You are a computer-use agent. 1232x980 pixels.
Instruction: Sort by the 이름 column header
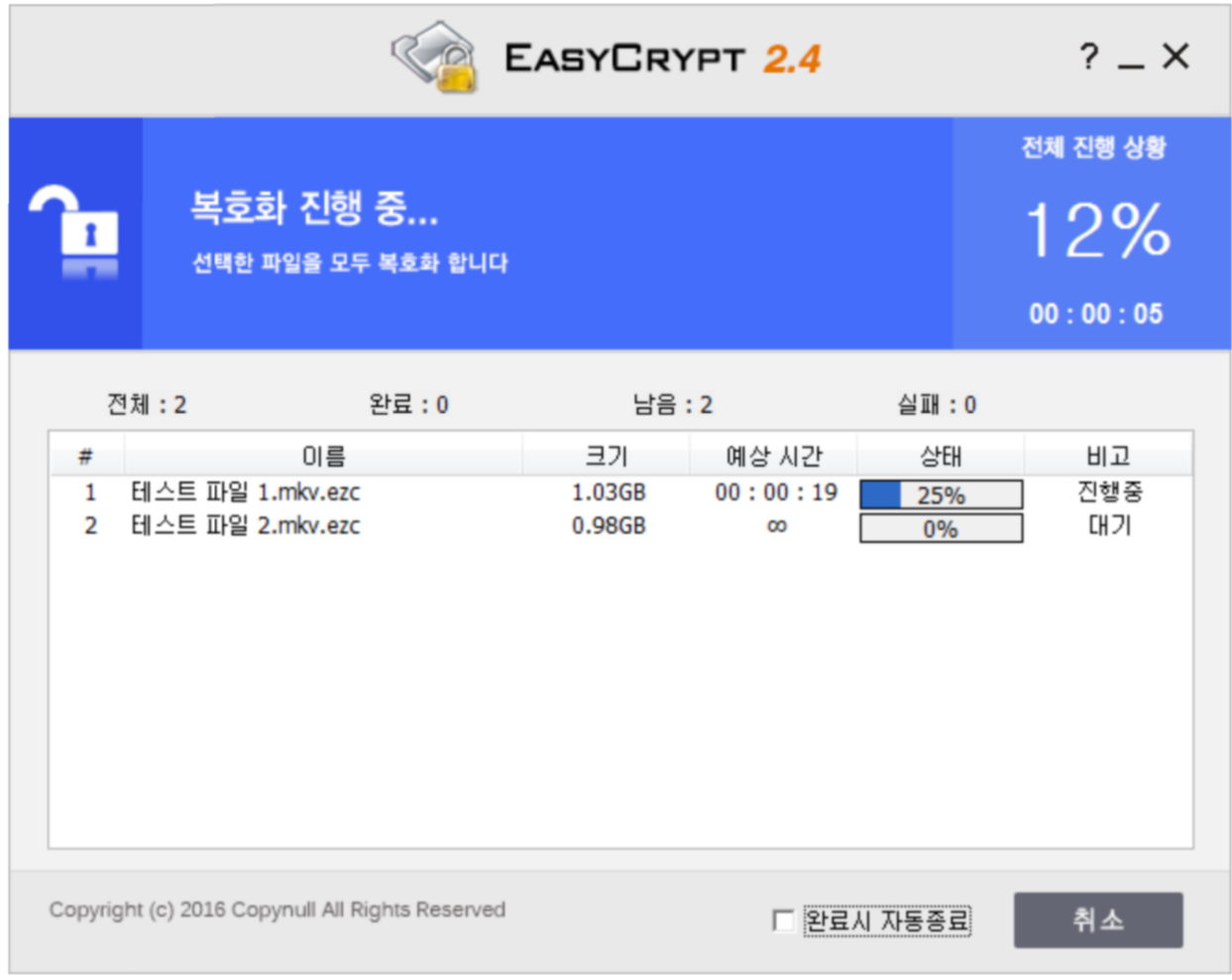323,456
